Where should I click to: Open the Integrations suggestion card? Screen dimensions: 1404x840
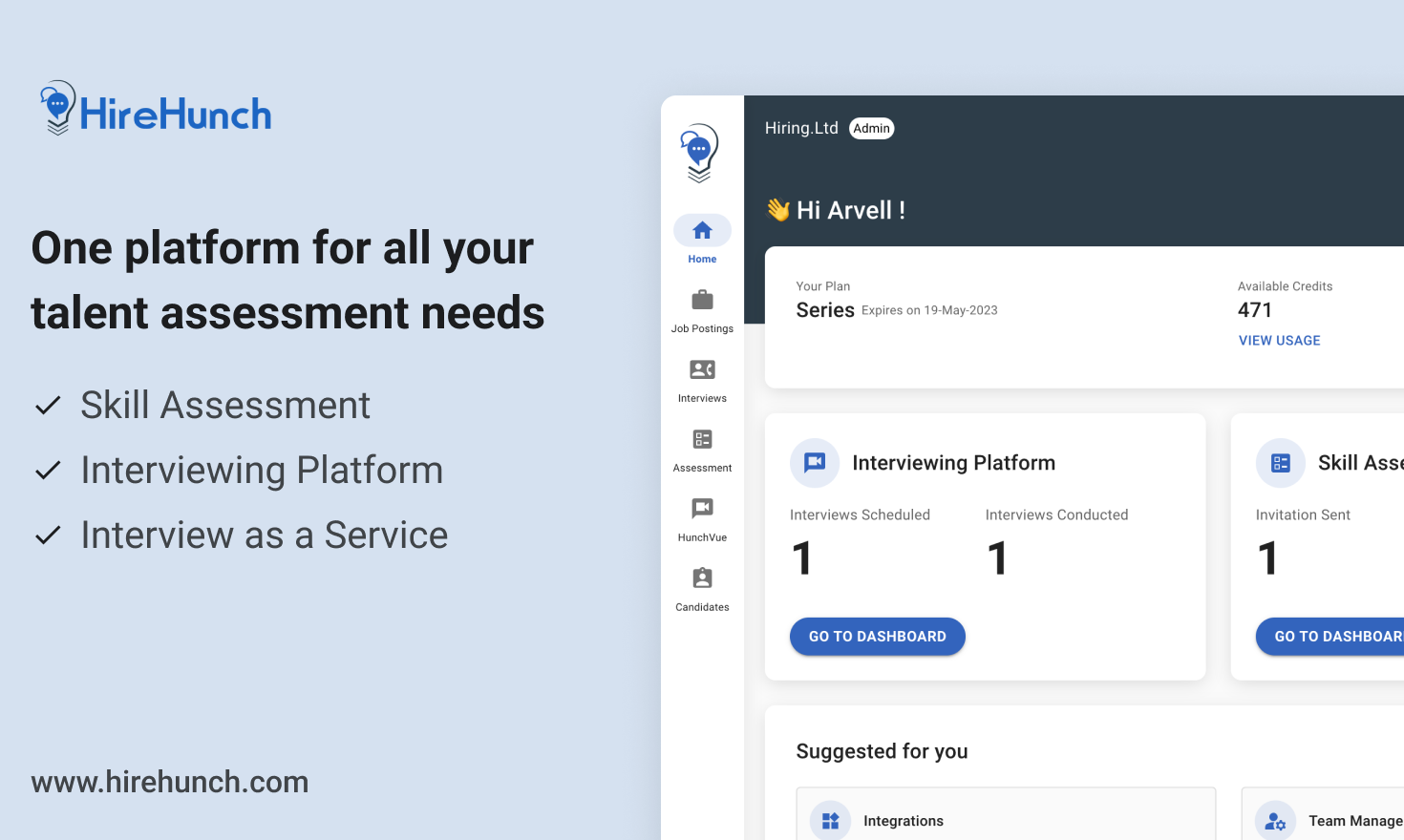point(1006,814)
